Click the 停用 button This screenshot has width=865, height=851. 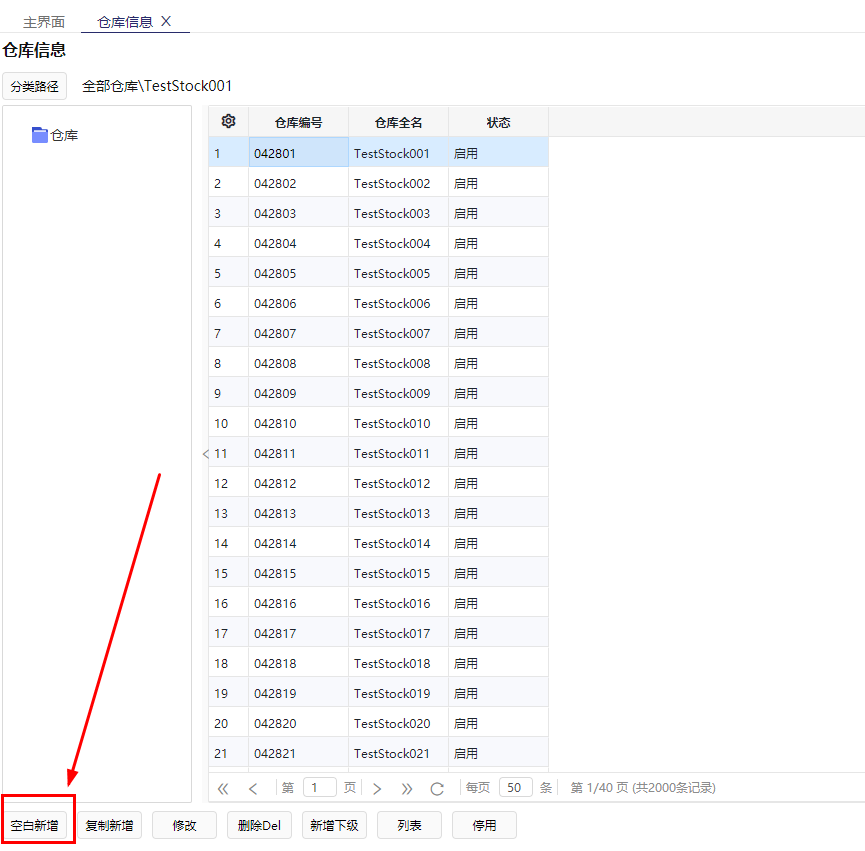coord(484,825)
